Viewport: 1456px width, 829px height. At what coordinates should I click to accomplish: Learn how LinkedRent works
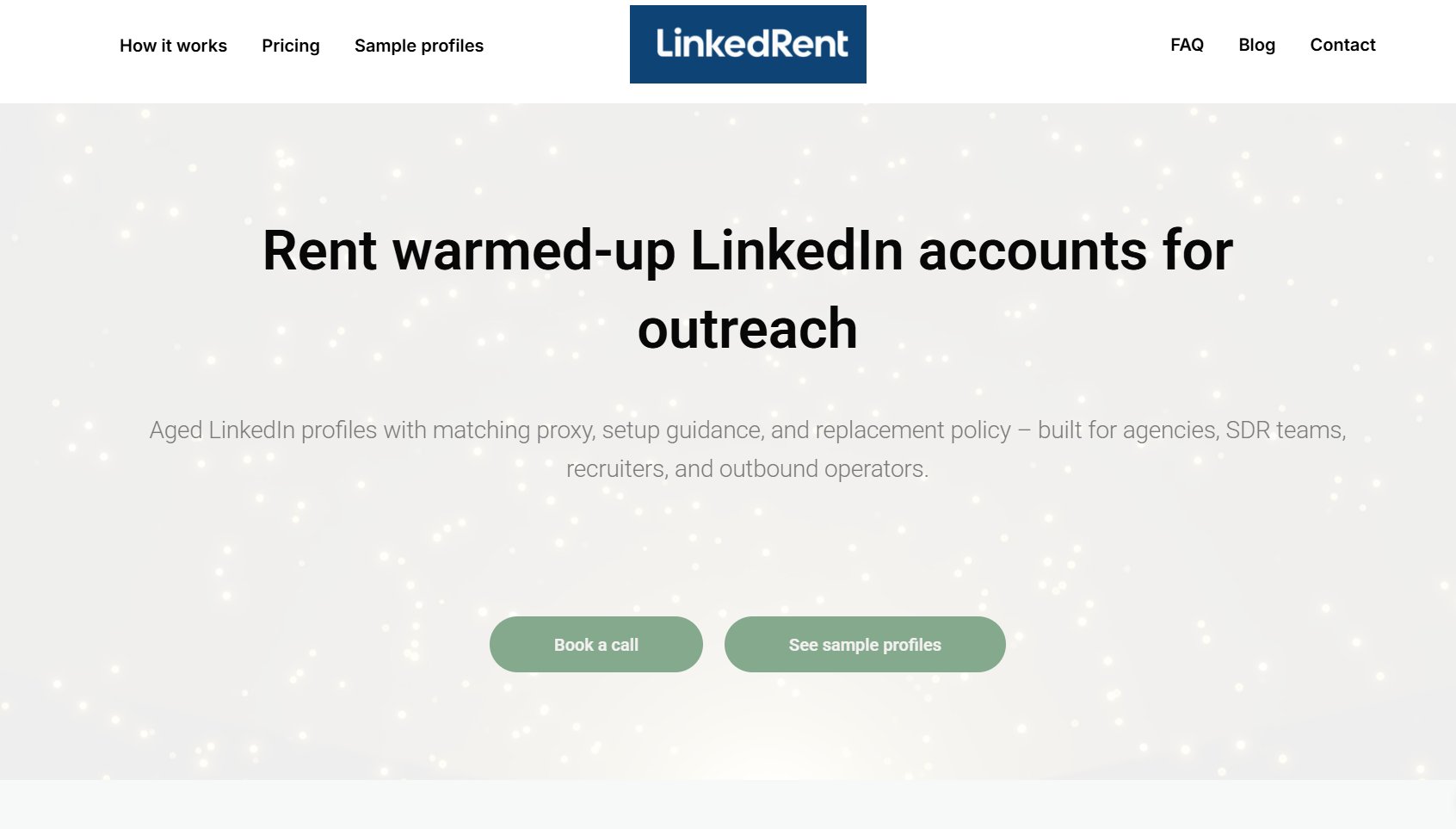(173, 46)
